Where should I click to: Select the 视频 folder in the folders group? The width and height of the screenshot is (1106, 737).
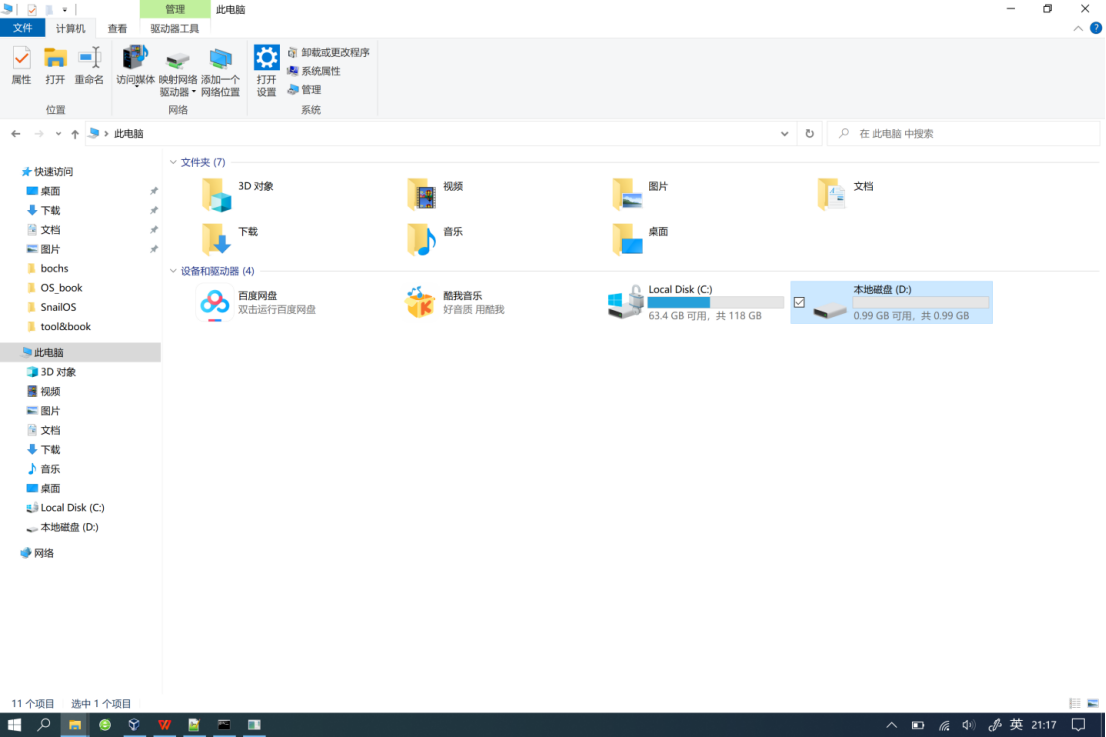click(x=436, y=193)
